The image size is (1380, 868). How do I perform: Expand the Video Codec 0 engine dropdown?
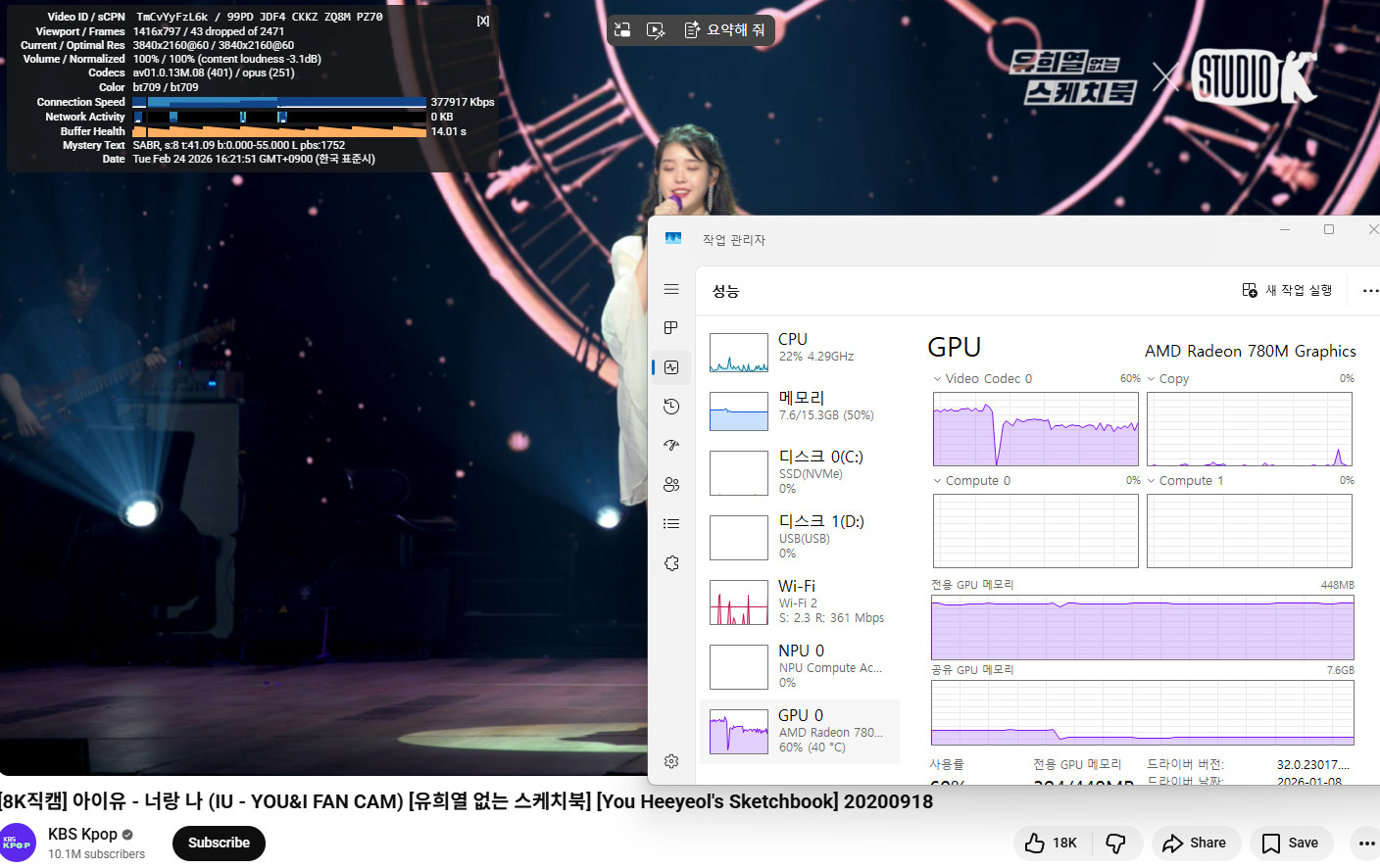point(937,379)
